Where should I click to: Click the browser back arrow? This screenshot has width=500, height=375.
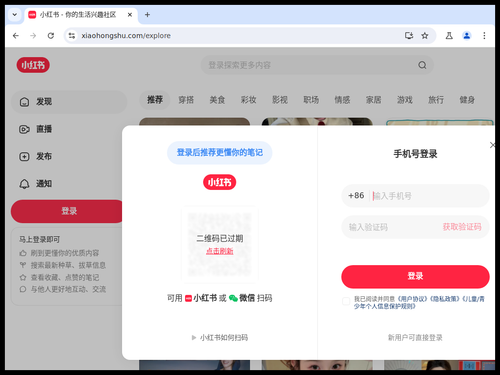(16, 36)
